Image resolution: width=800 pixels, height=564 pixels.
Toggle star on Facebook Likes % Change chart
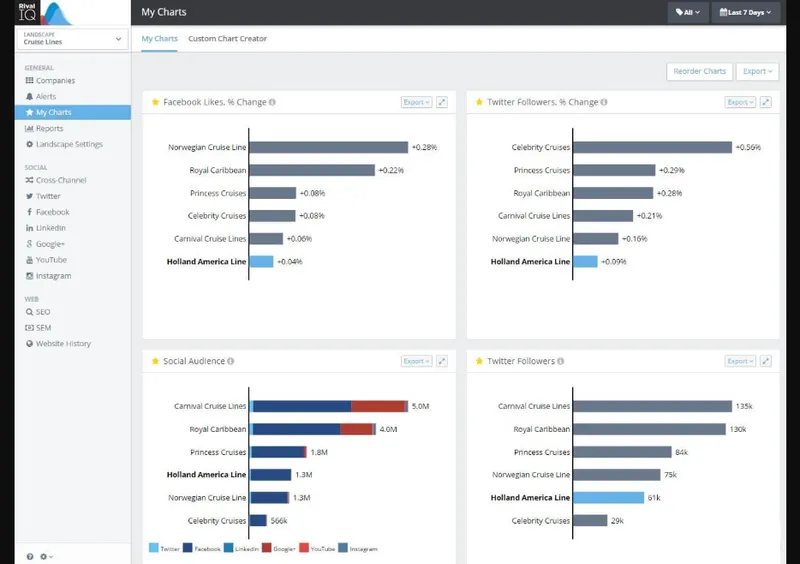pos(155,102)
